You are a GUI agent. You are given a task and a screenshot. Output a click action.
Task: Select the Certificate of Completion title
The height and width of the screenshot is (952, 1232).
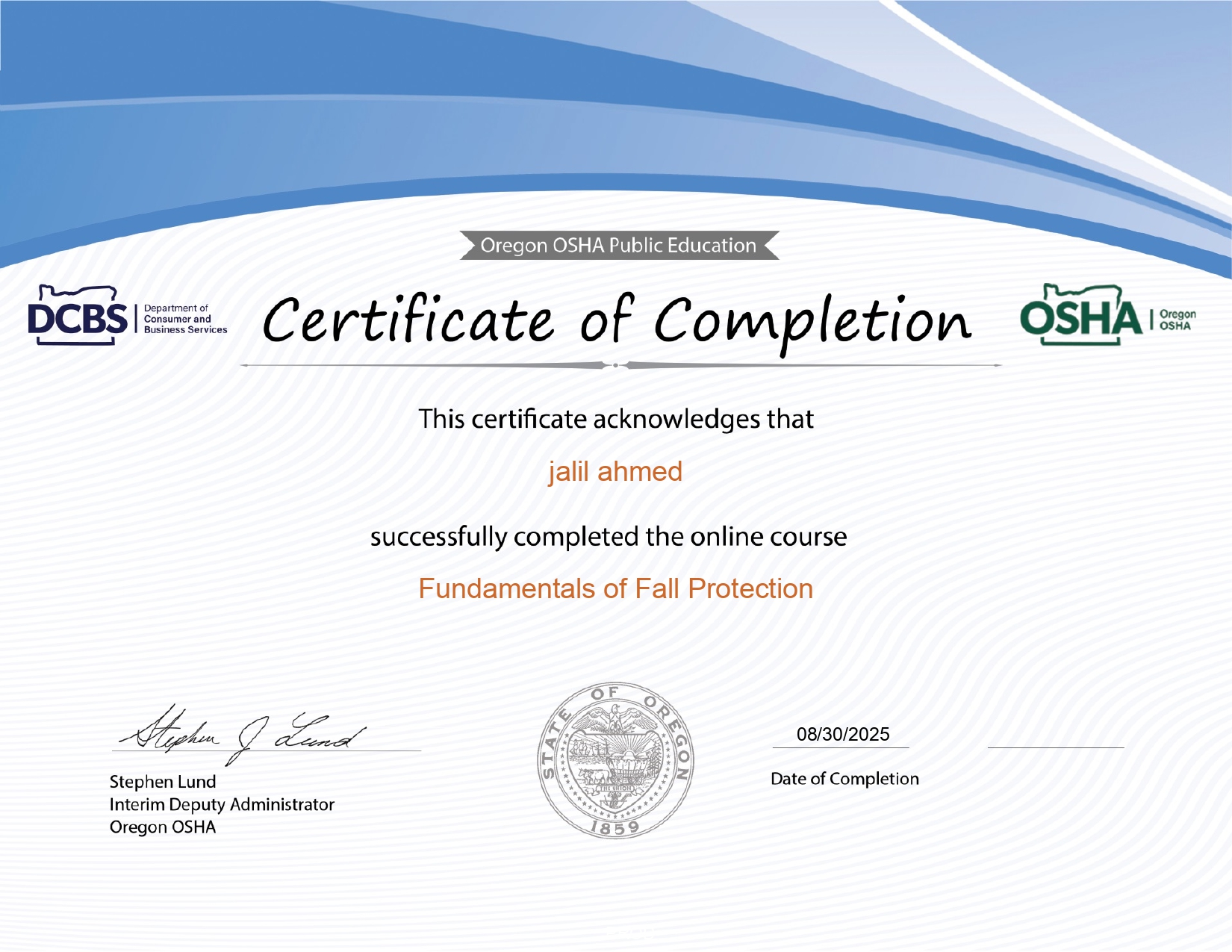[x=617, y=321]
